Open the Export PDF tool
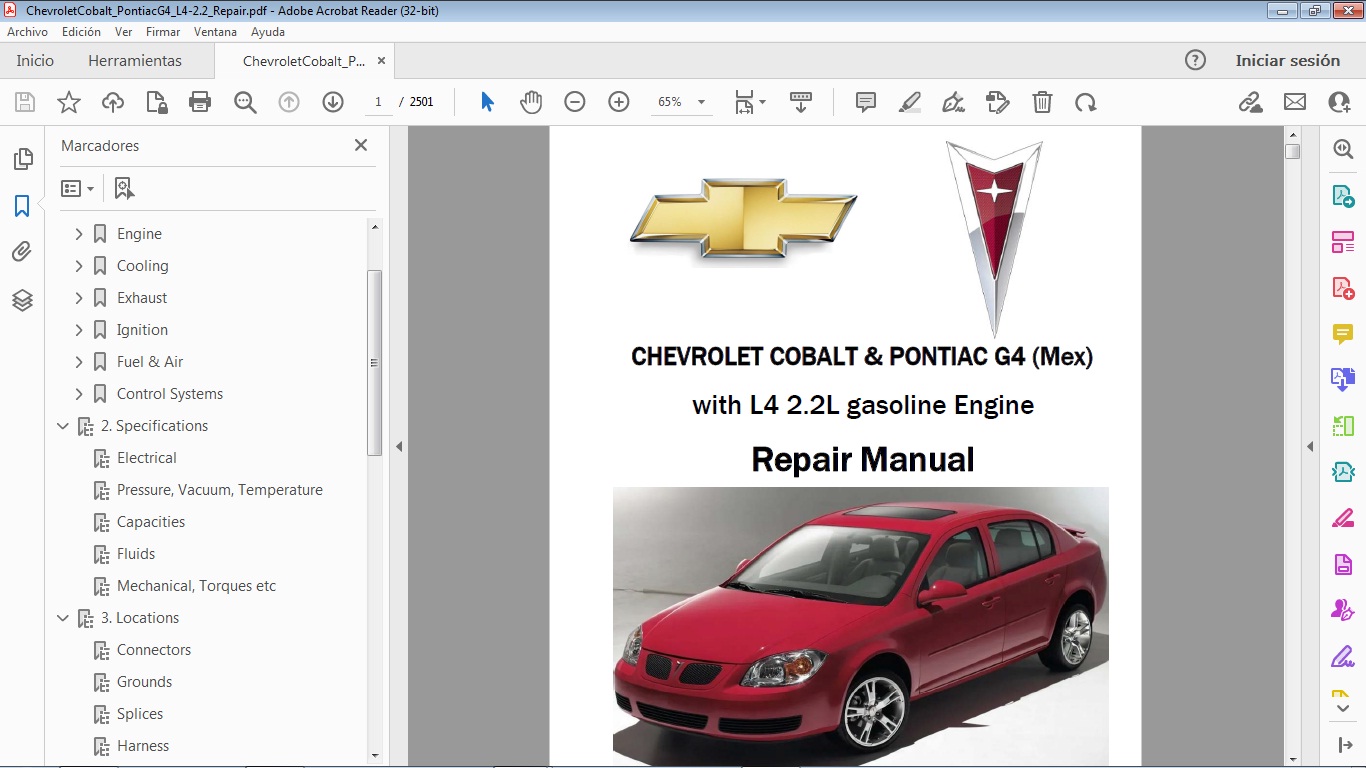This screenshot has height=768, width=1366. [1343, 195]
